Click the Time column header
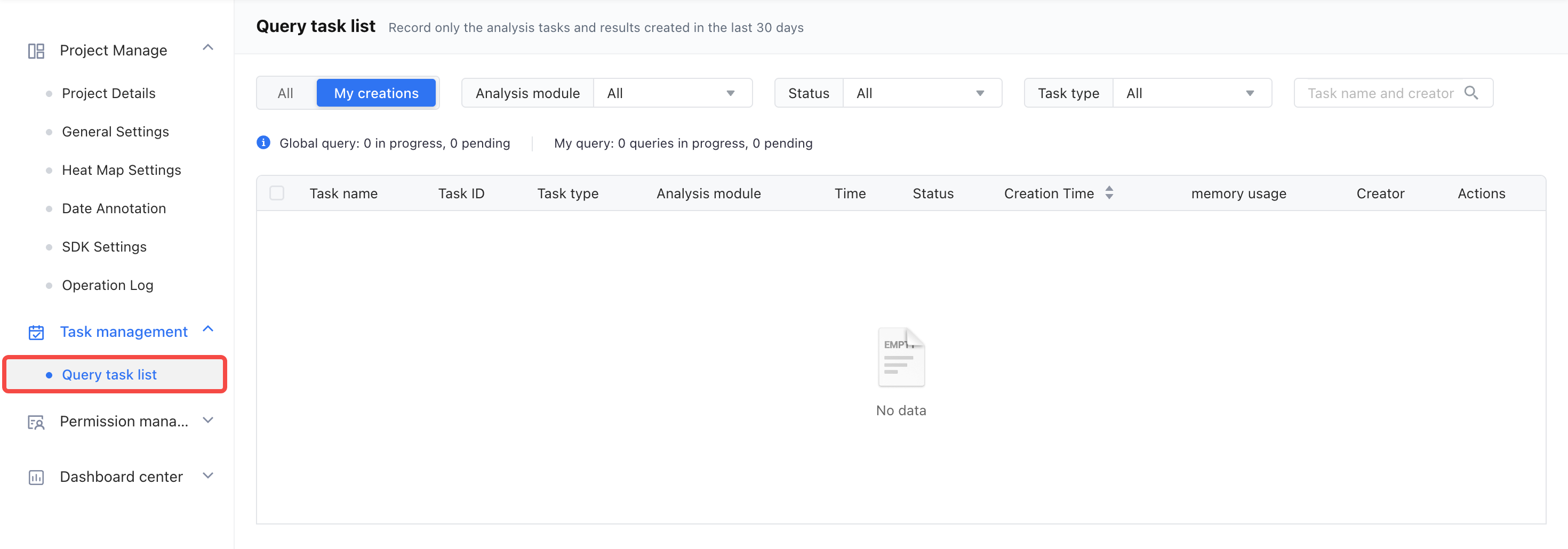Viewport: 1568px width, 549px height. (850, 193)
